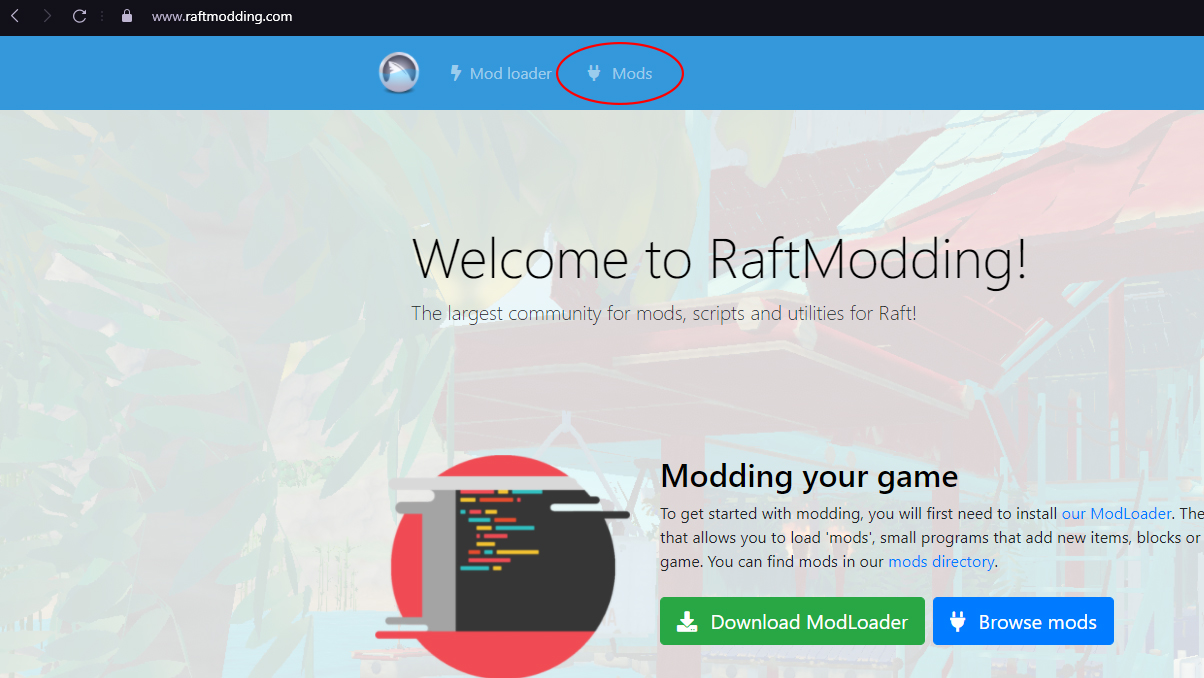Click the lightning bolt Mod loader icon

tap(456, 73)
